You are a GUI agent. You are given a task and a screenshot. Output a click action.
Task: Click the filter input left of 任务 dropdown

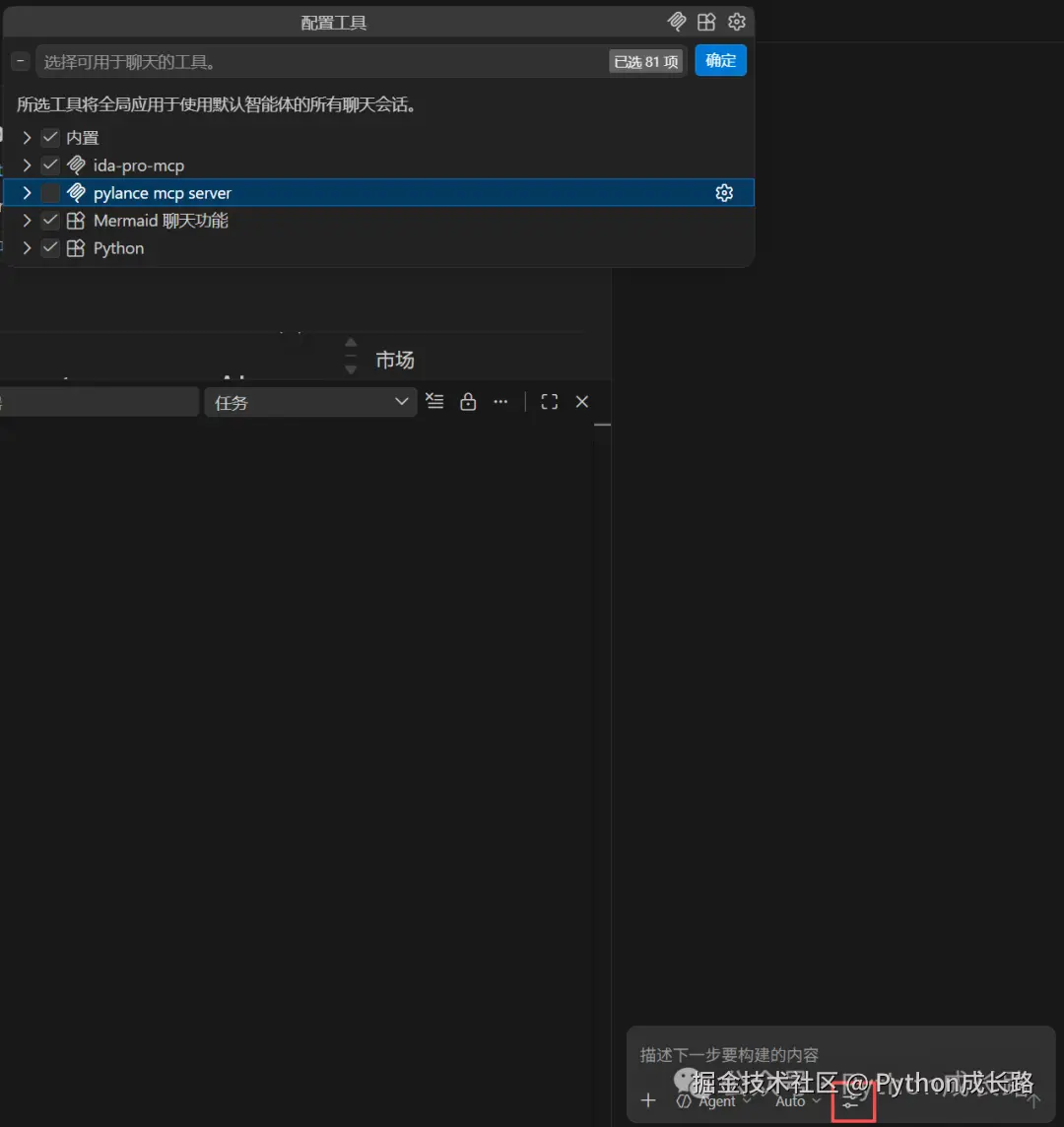click(99, 402)
